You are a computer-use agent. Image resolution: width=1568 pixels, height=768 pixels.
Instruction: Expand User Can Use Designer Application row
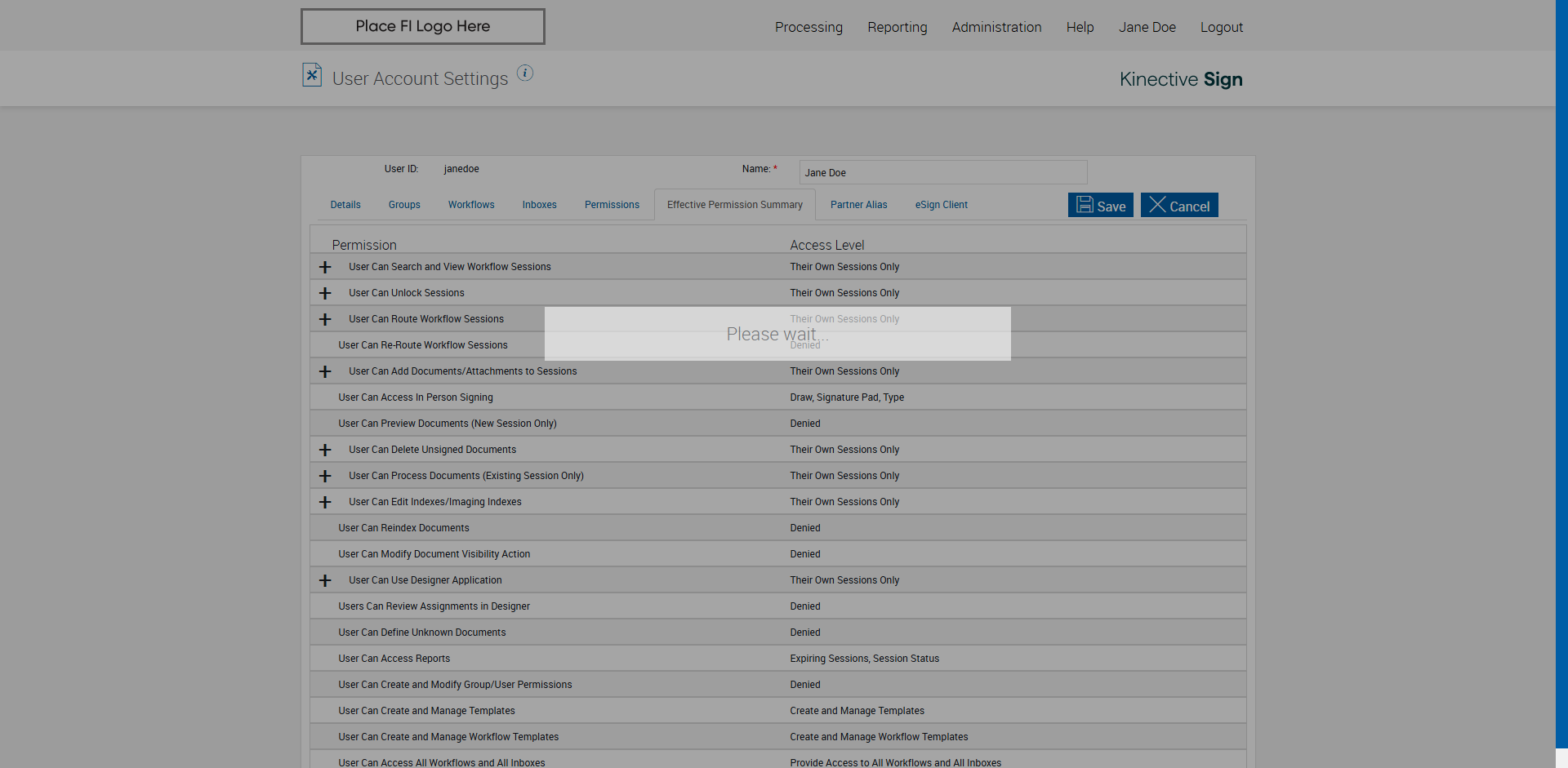click(325, 580)
